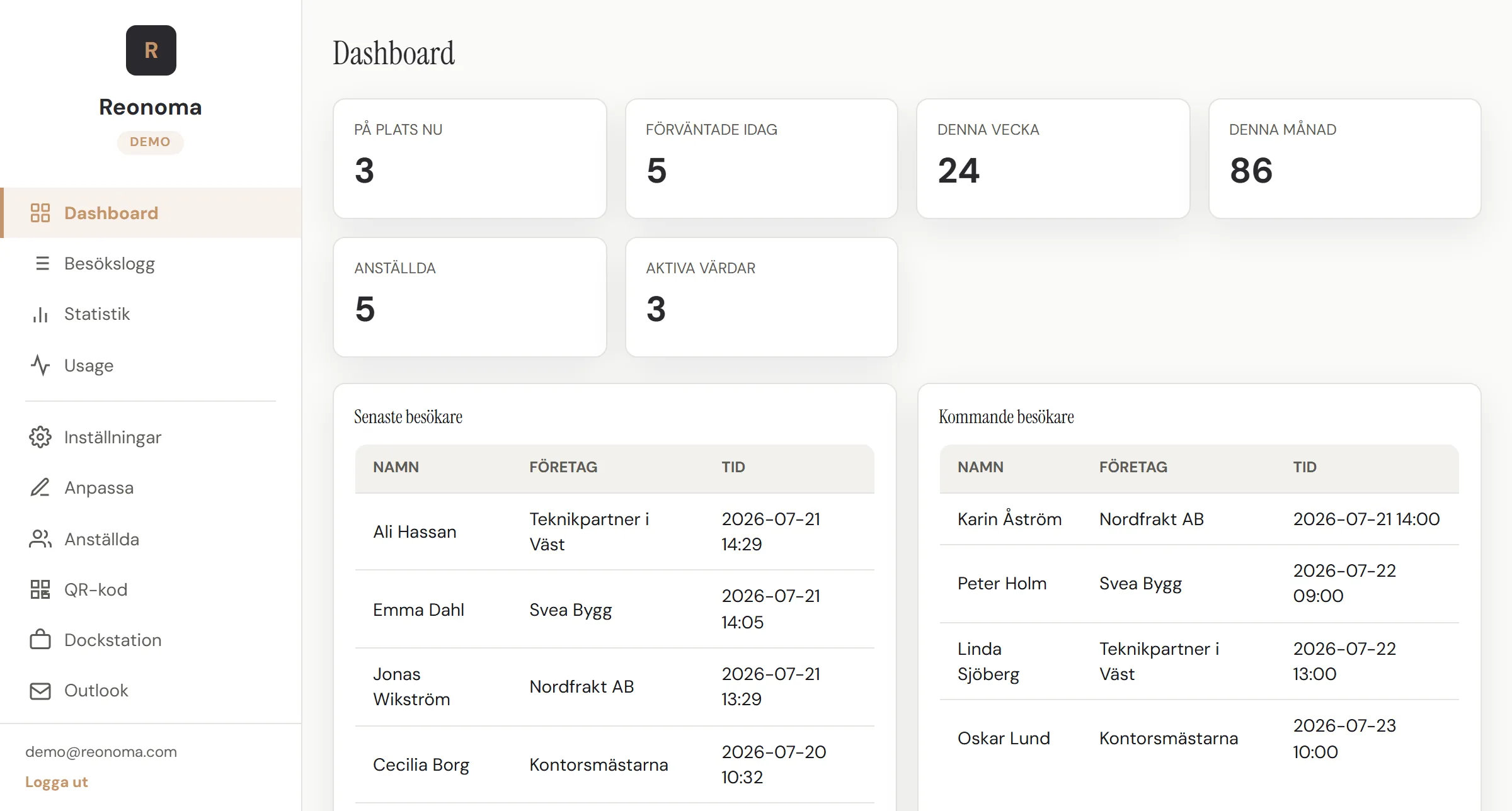Image resolution: width=1512 pixels, height=811 pixels.
Task: Click the Statistik bar chart icon
Action: [x=40, y=314]
